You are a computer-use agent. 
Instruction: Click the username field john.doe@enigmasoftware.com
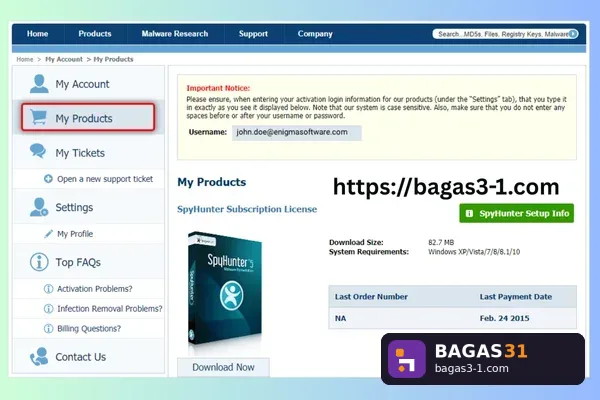pyautogui.click(x=297, y=132)
